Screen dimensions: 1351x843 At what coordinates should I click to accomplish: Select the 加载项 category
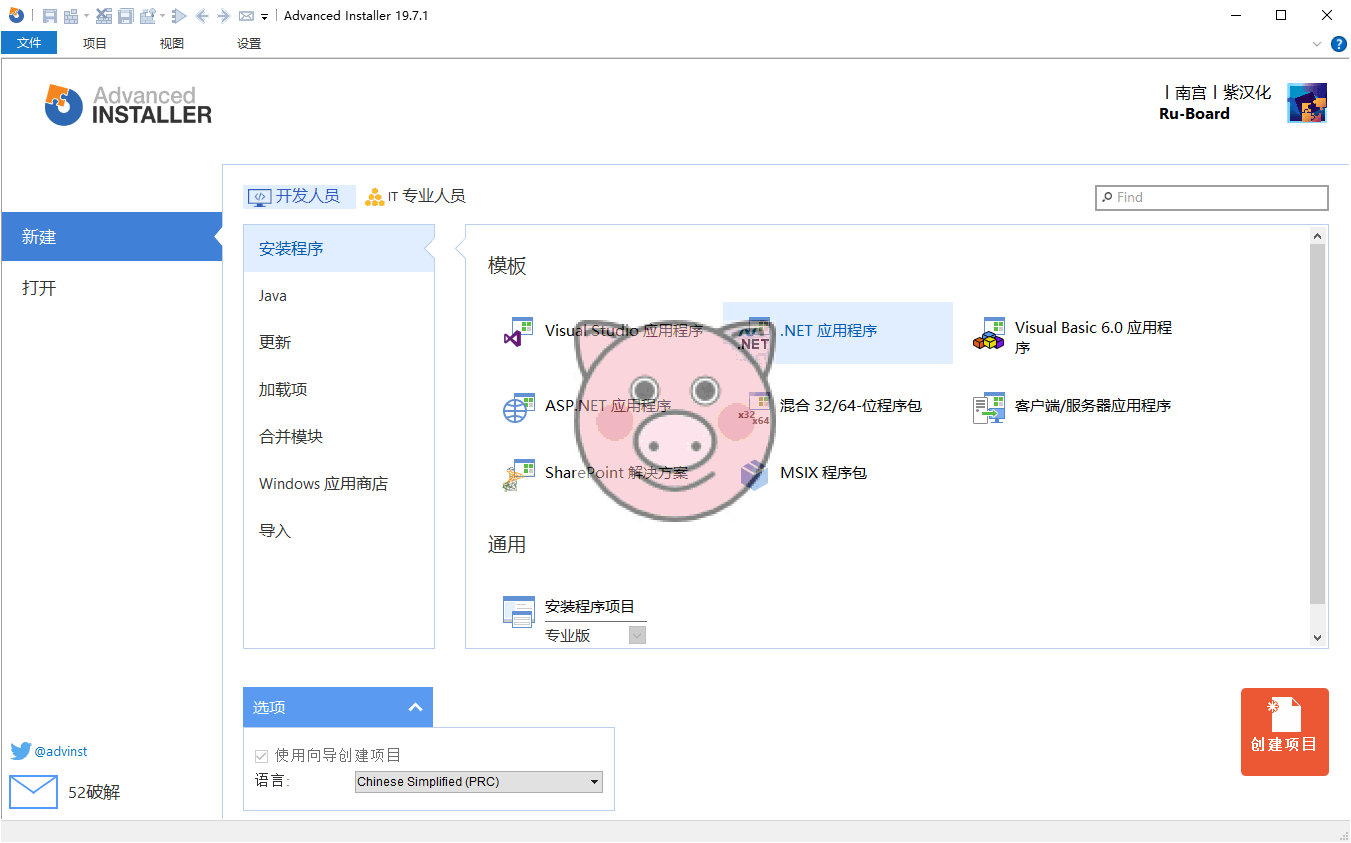339,389
